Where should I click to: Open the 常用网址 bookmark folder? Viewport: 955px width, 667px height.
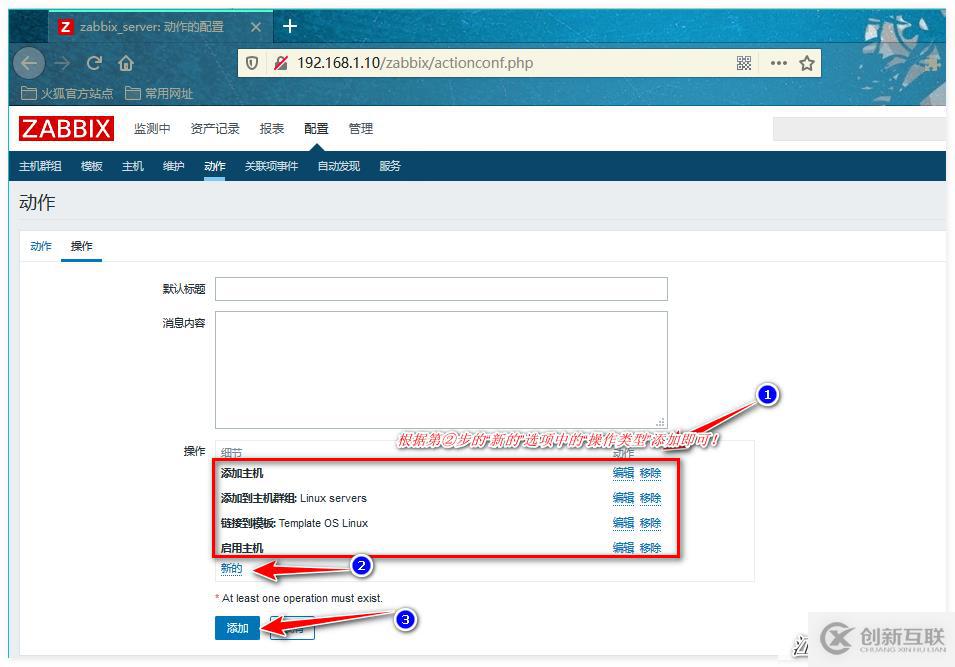pyautogui.click(x=159, y=93)
